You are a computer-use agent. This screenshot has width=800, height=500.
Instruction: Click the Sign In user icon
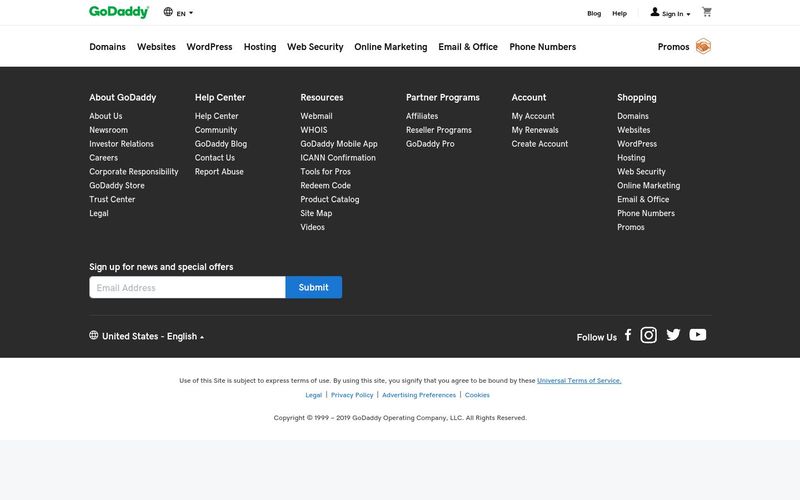(x=655, y=12)
